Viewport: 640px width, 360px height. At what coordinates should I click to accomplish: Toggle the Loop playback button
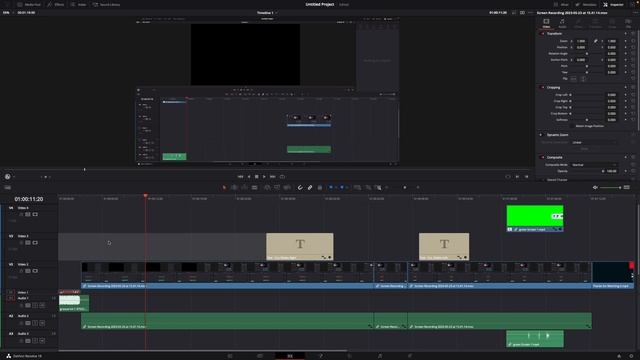click(x=282, y=177)
